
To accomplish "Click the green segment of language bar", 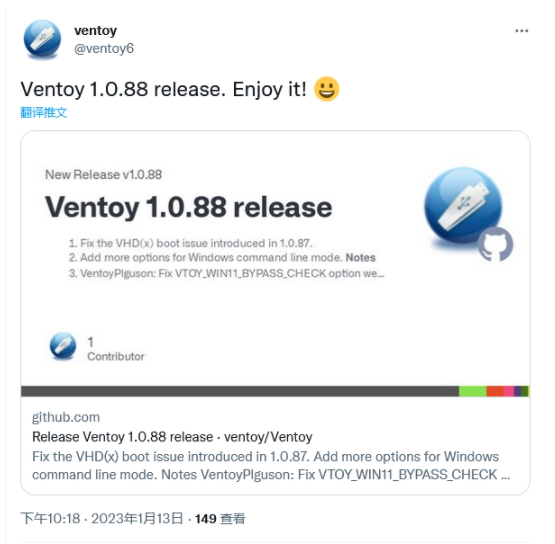I will point(473,391).
